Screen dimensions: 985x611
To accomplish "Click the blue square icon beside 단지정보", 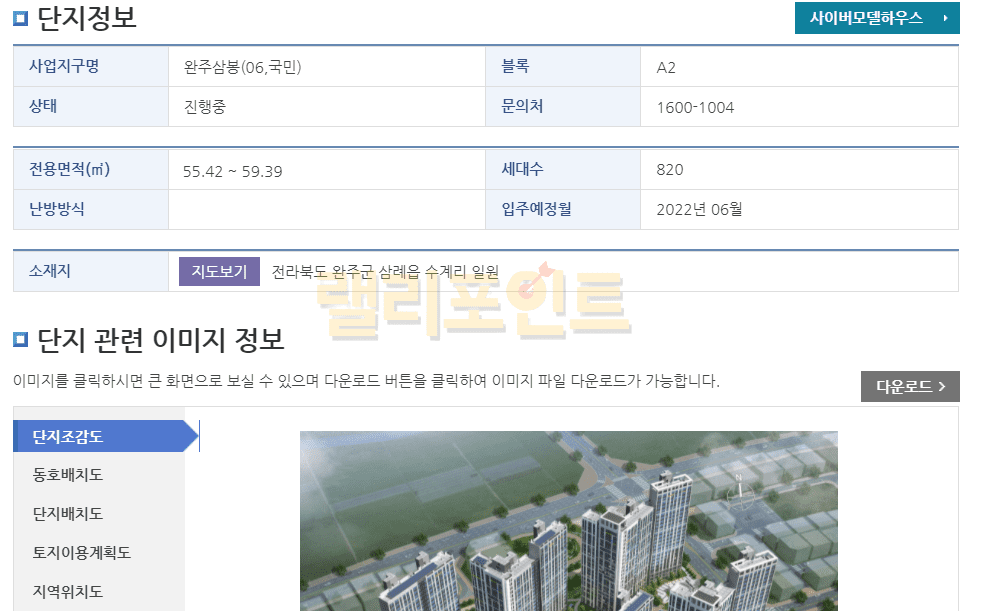I will [21, 18].
